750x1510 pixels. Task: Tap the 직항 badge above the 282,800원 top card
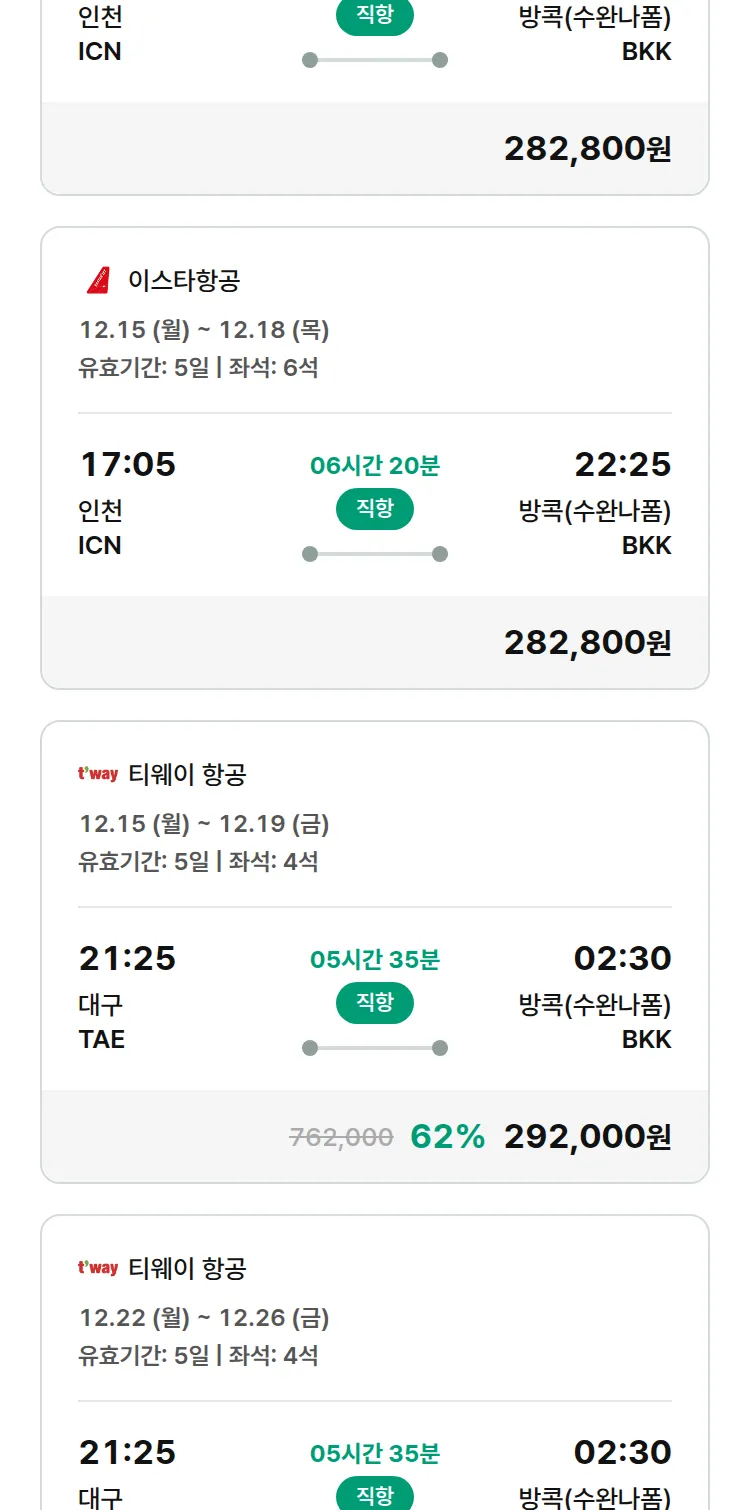tap(375, 17)
